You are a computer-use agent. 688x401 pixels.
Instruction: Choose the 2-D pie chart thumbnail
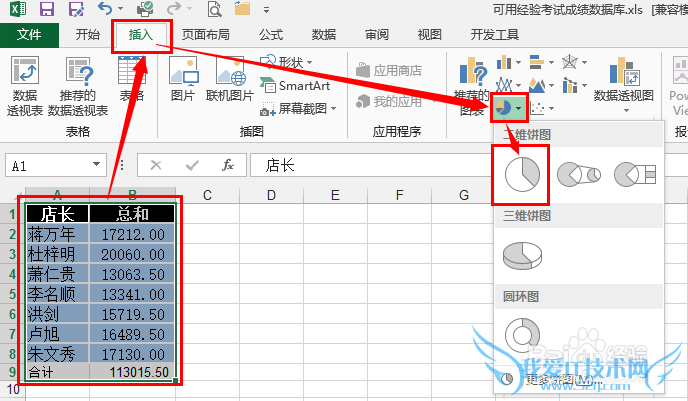click(522, 175)
